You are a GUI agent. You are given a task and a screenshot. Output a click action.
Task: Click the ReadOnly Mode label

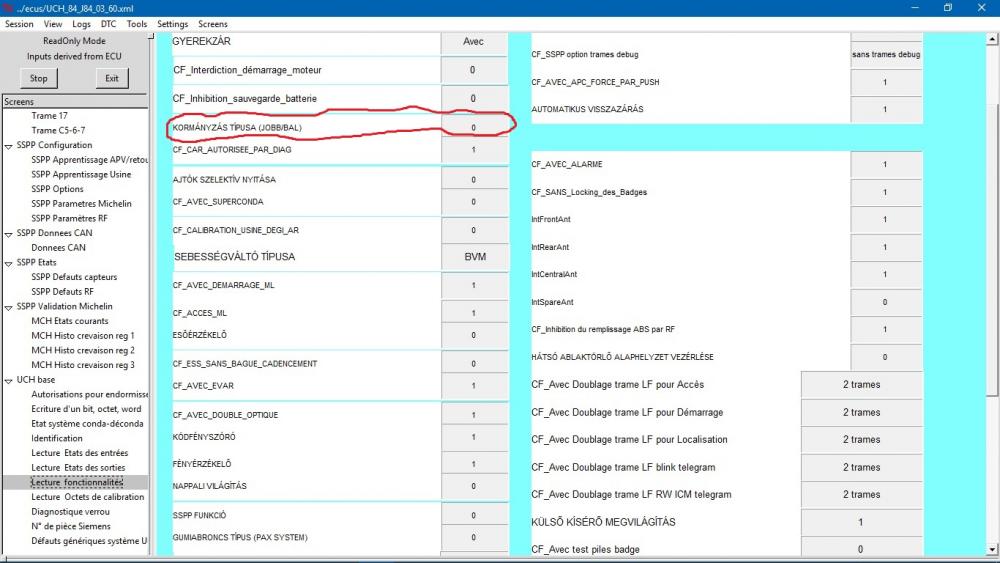(75, 41)
